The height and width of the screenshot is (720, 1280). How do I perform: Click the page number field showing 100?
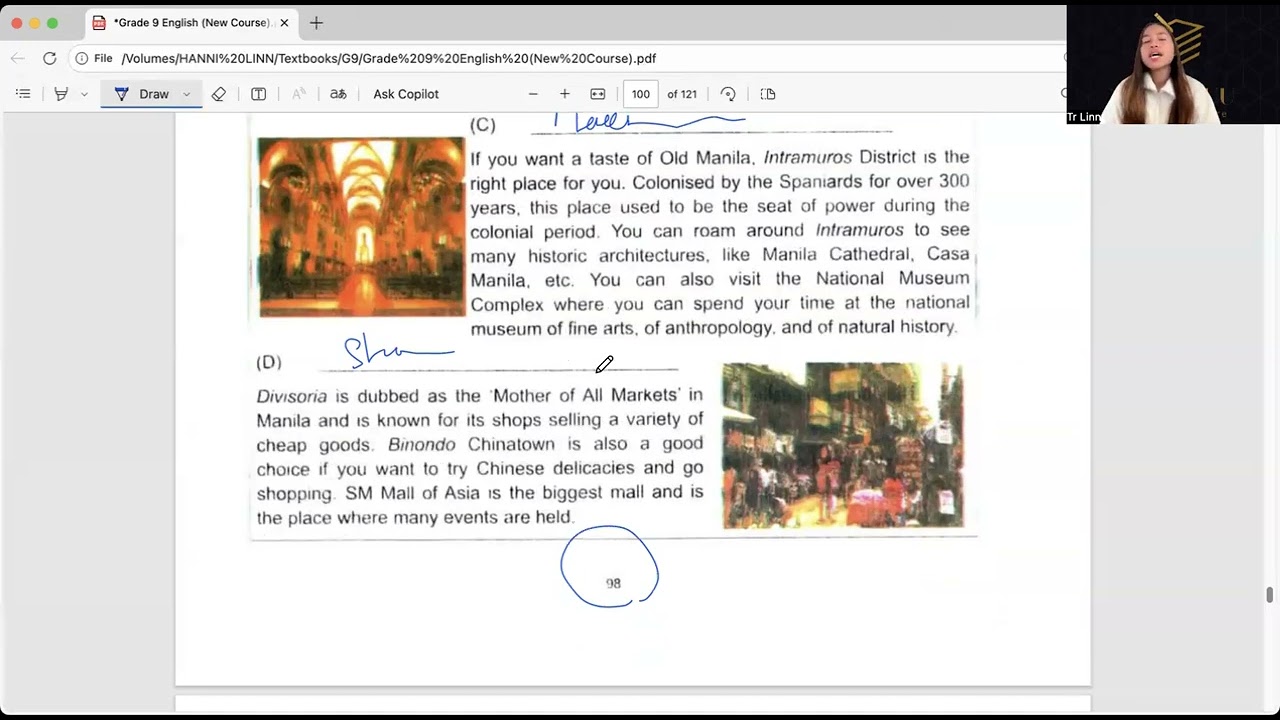coord(641,94)
